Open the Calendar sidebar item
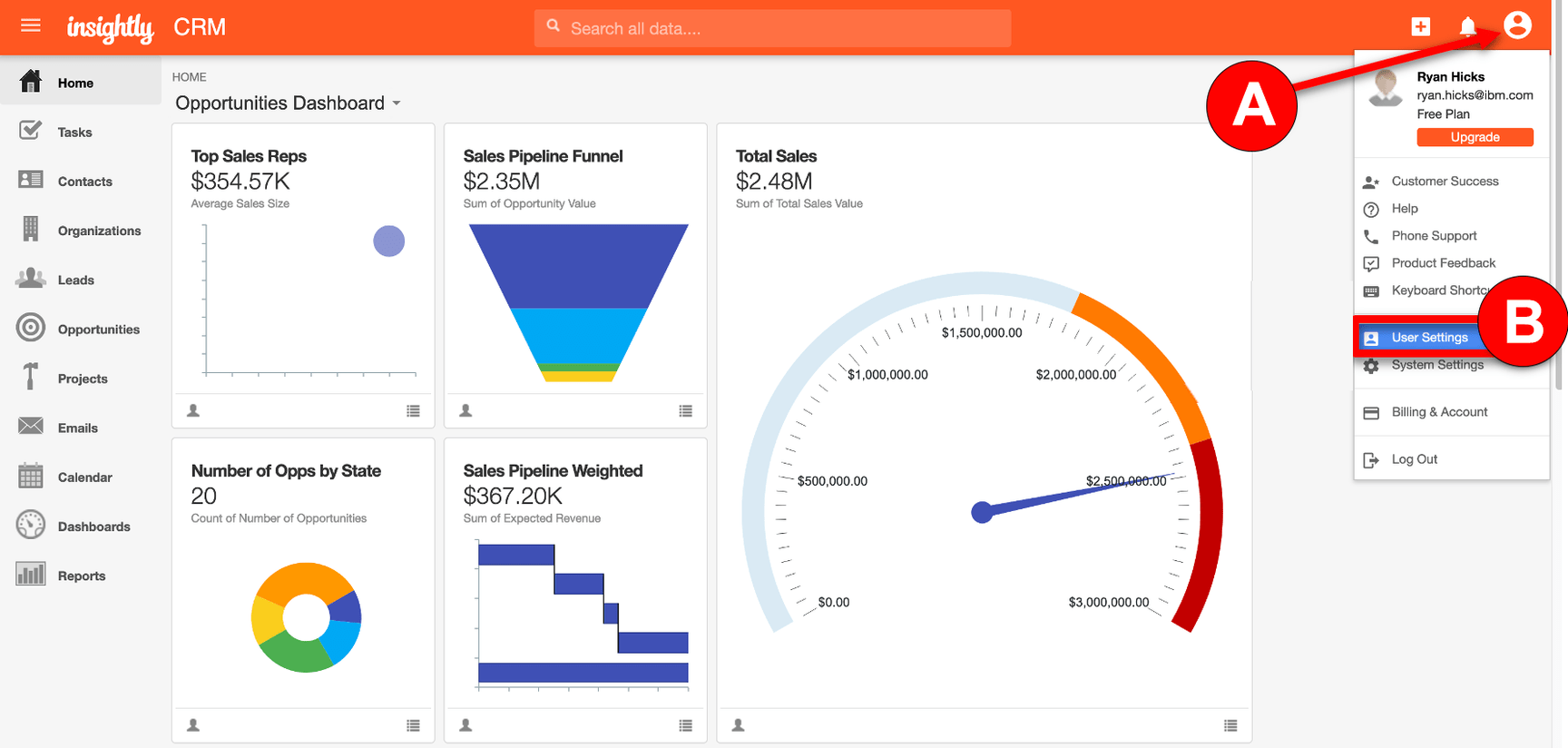 84,477
